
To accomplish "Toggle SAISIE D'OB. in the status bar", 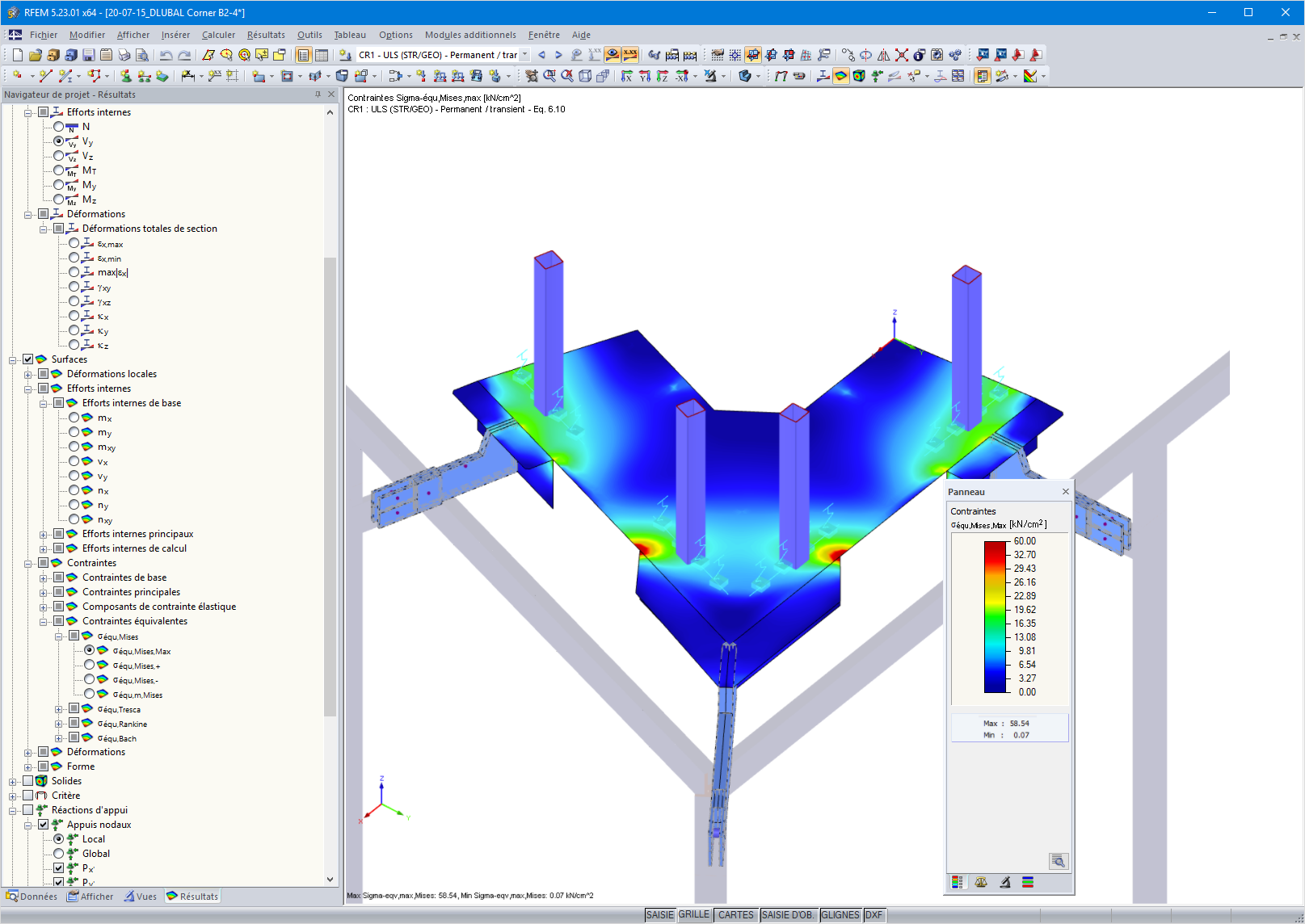I will click(x=788, y=915).
